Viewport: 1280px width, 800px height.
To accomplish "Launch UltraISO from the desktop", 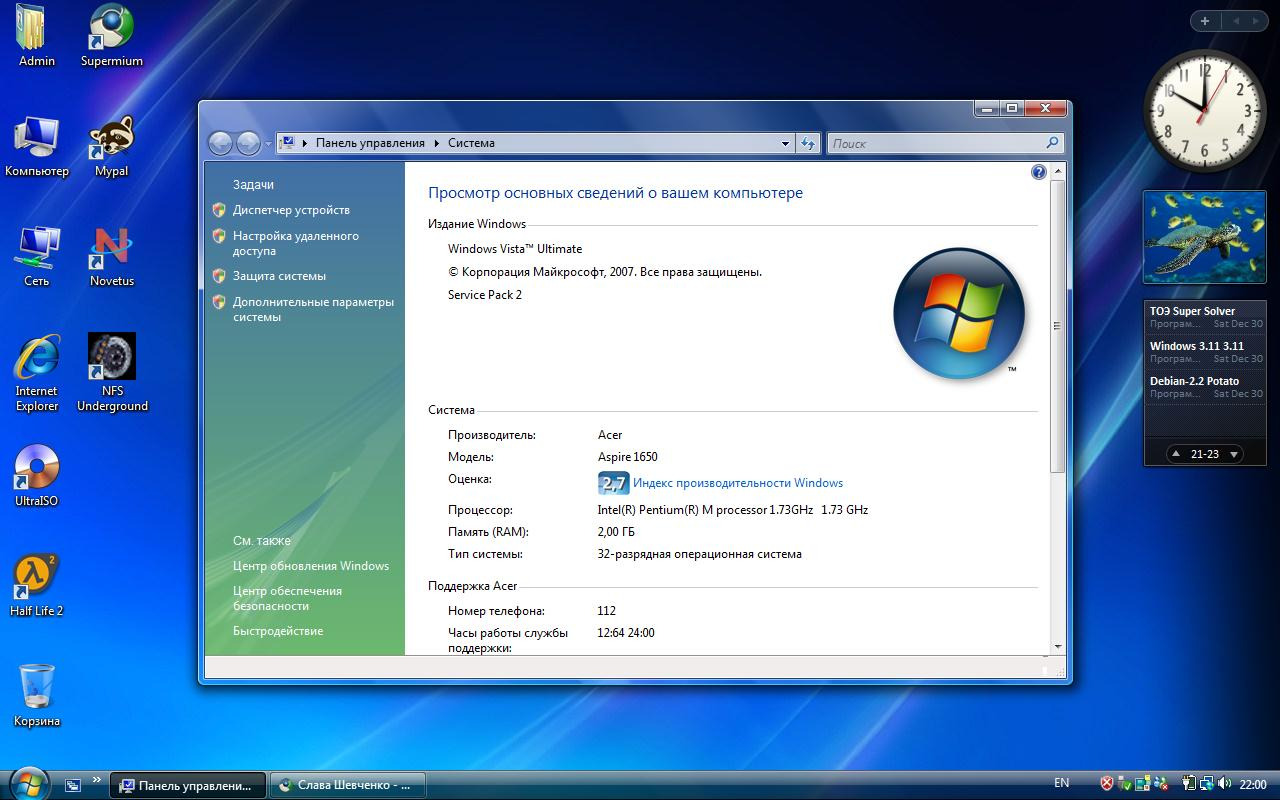I will (37, 468).
